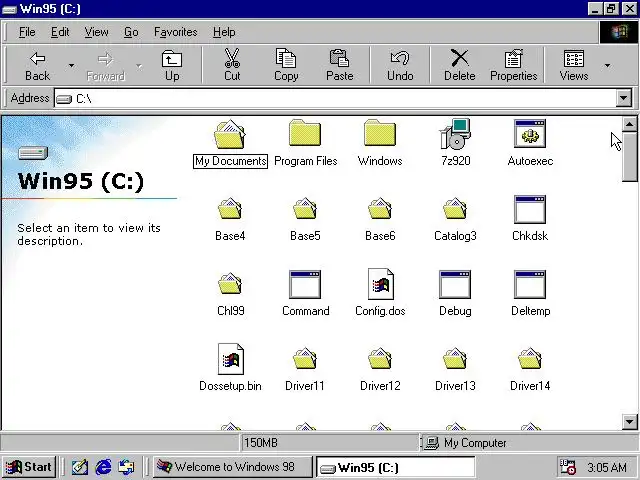Click the vertical scrollbar thumb
This screenshot has height=480, width=640.
tap(629, 157)
